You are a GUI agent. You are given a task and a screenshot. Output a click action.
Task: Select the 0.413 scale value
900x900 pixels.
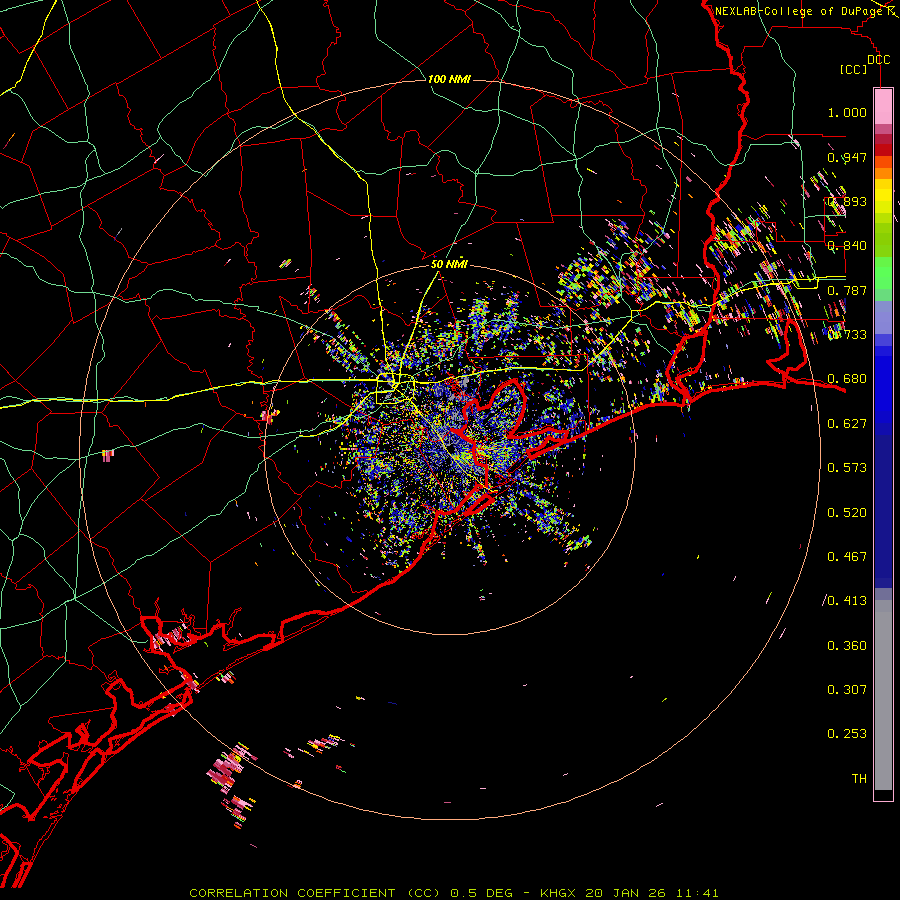(847, 601)
